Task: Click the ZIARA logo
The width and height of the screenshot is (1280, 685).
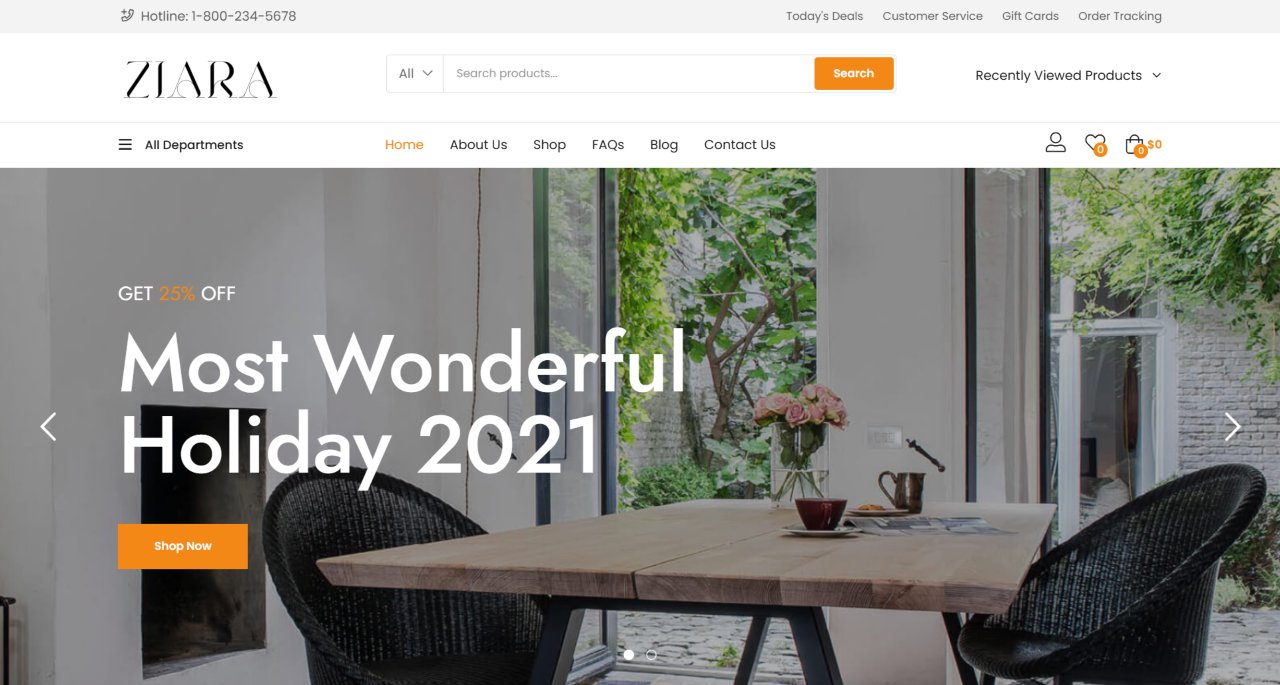Action: tap(200, 80)
